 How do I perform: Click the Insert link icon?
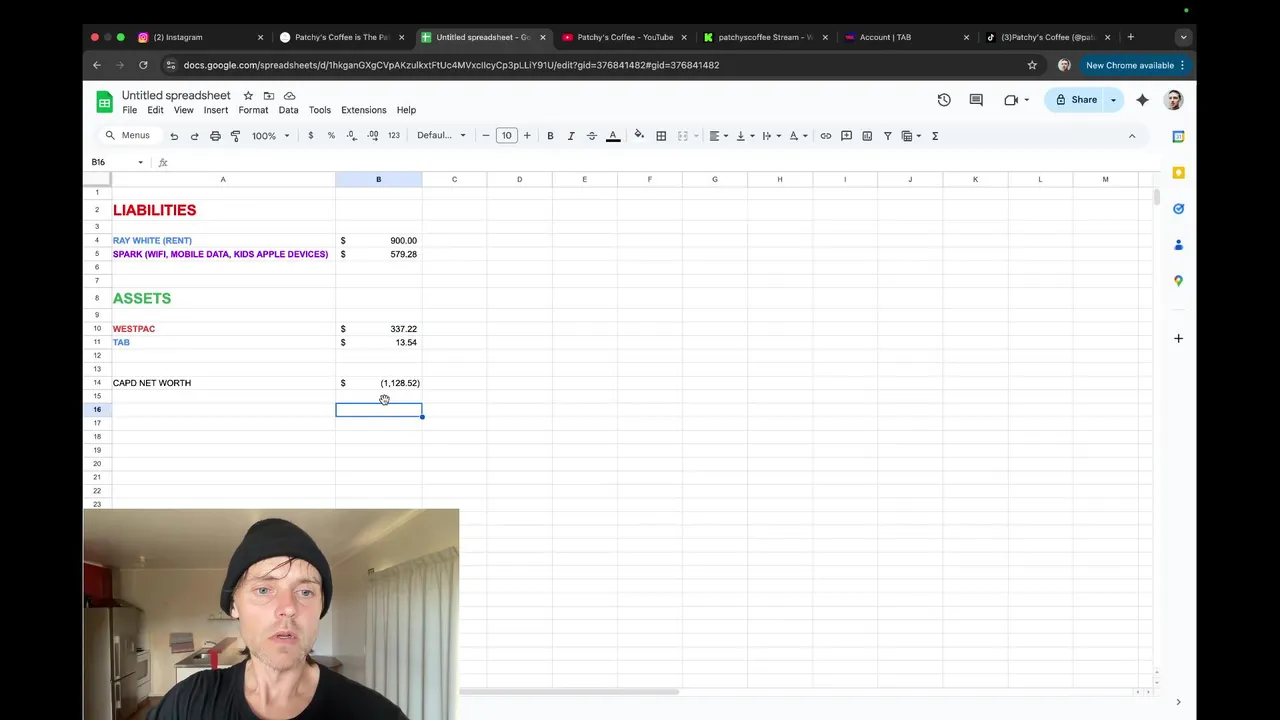click(x=826, y=136)
